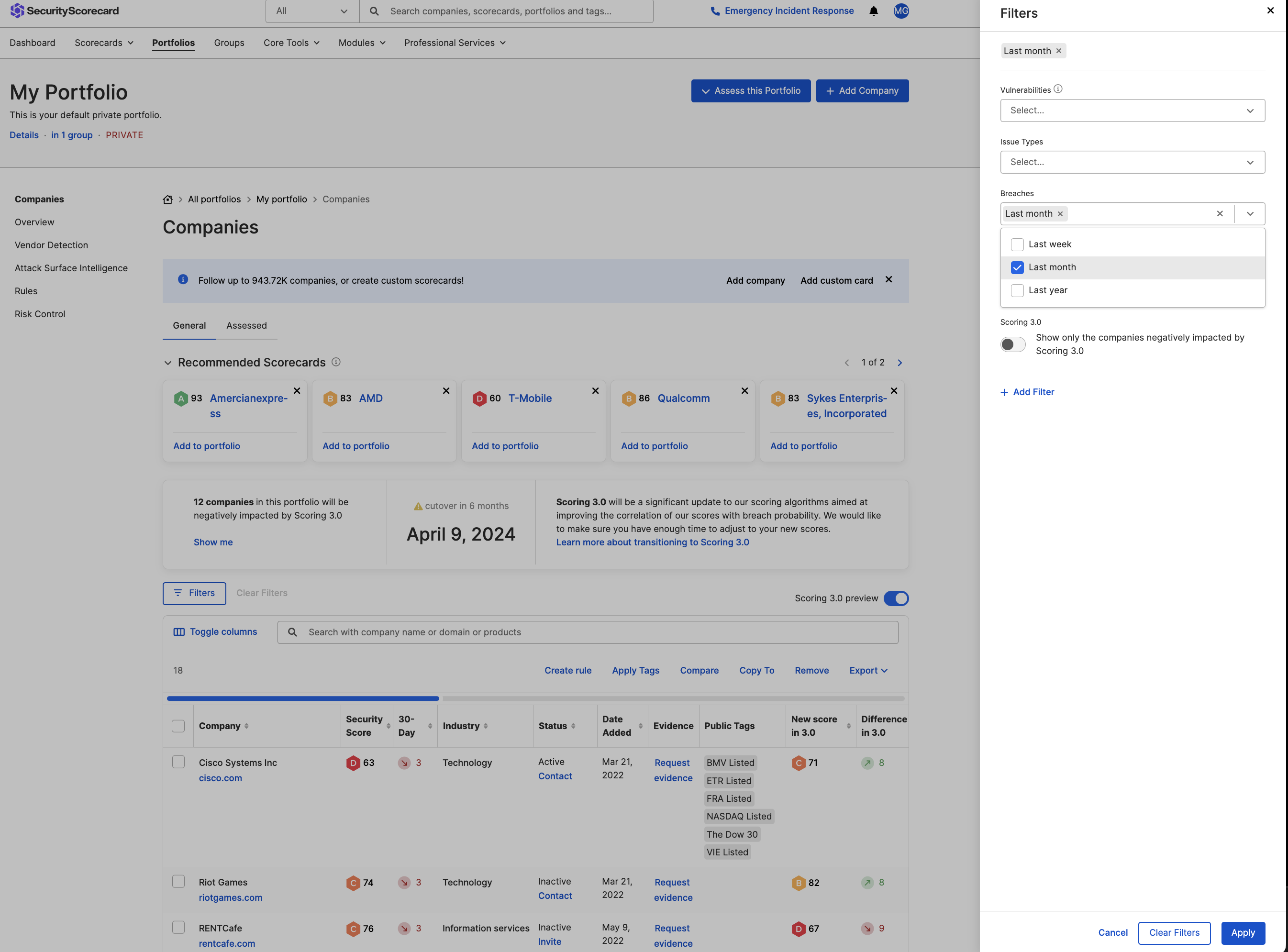The height and width of the screenshot is (952, 1288).
Task: Toggle 'negatively impacted by Scoring 3.0' switch
Action: point(1012,344)
